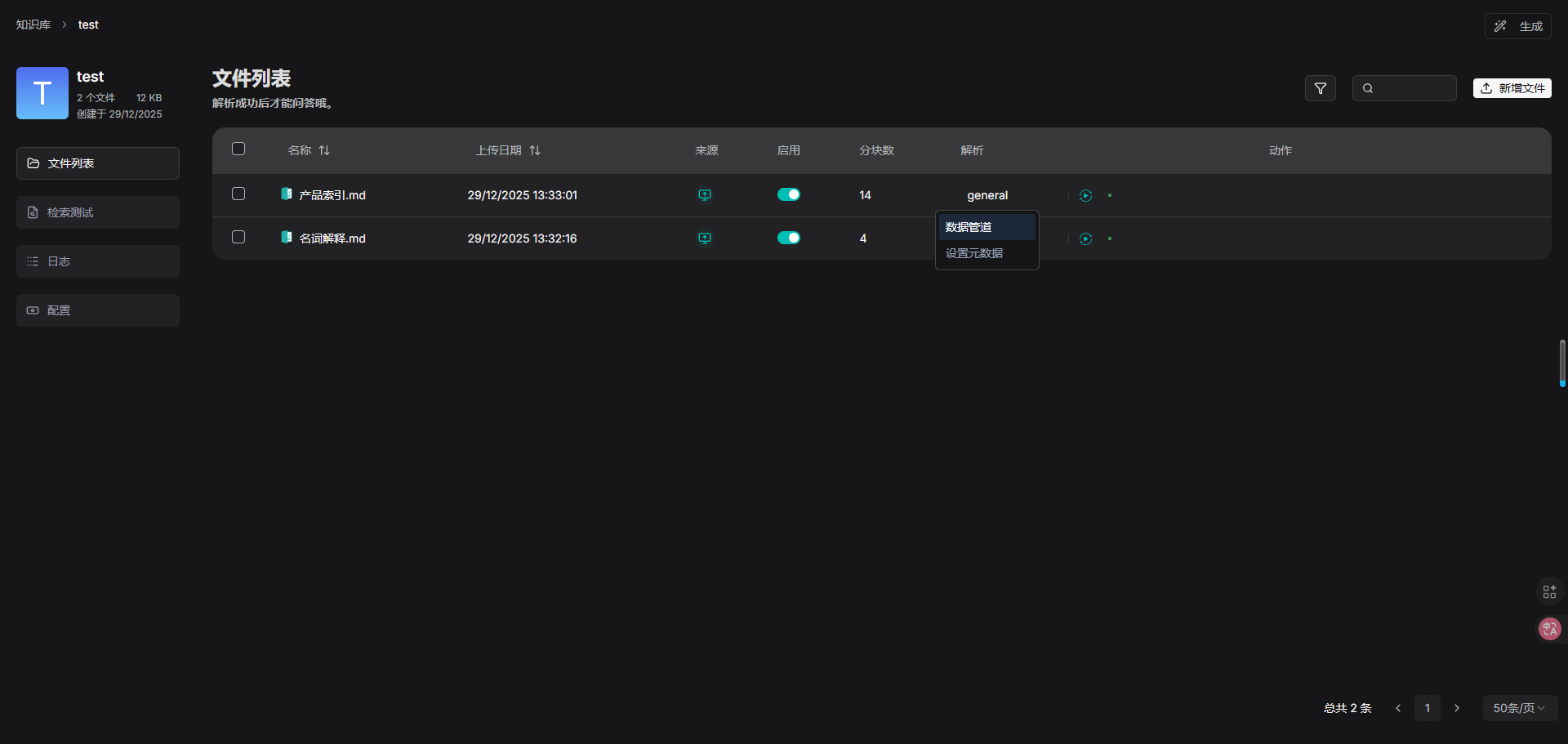Go to next page with right chevron
Screen dimensions: 1568x744
point(1457,708)
